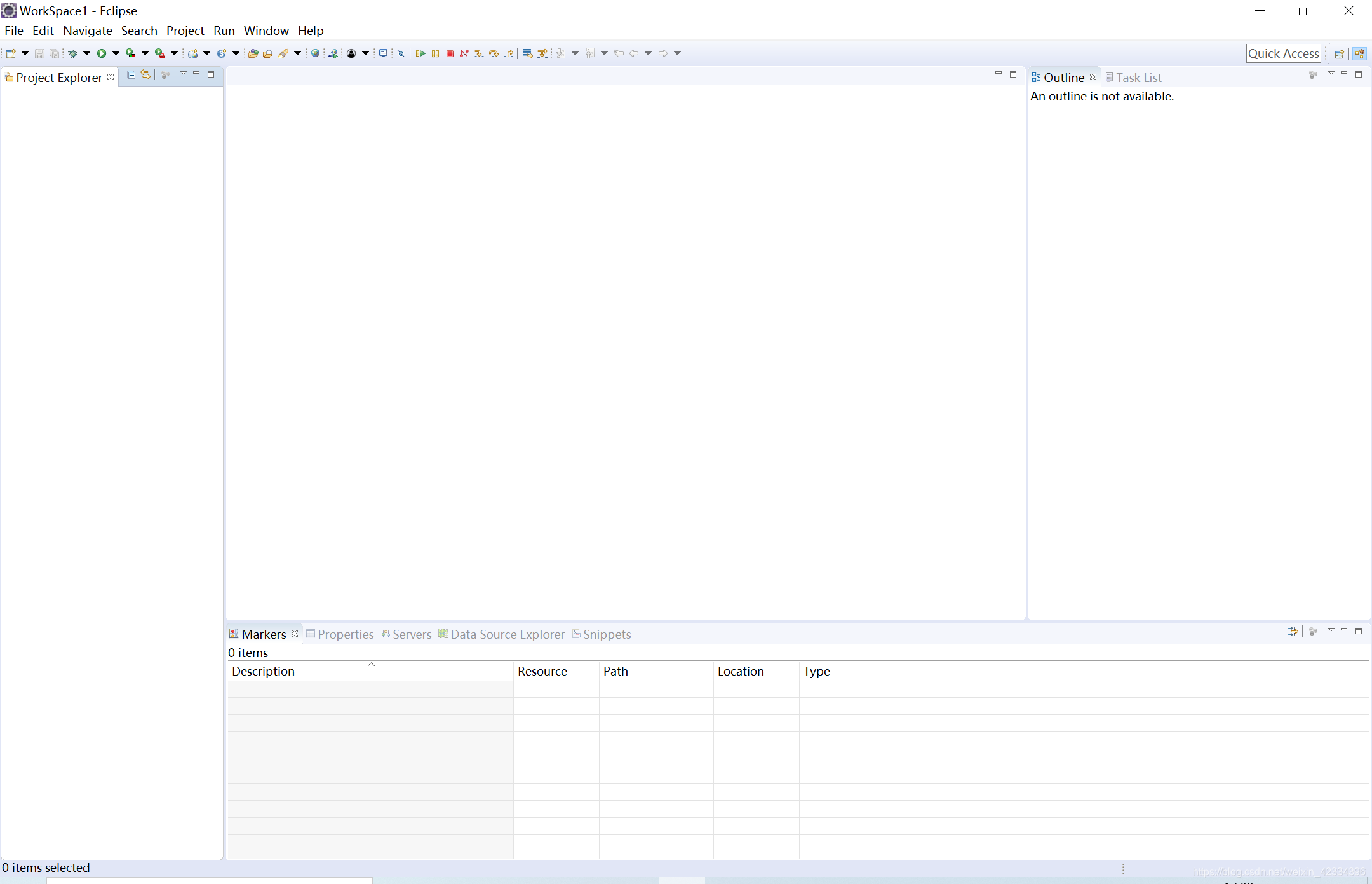Click the Save All icon

pos(55,53)
